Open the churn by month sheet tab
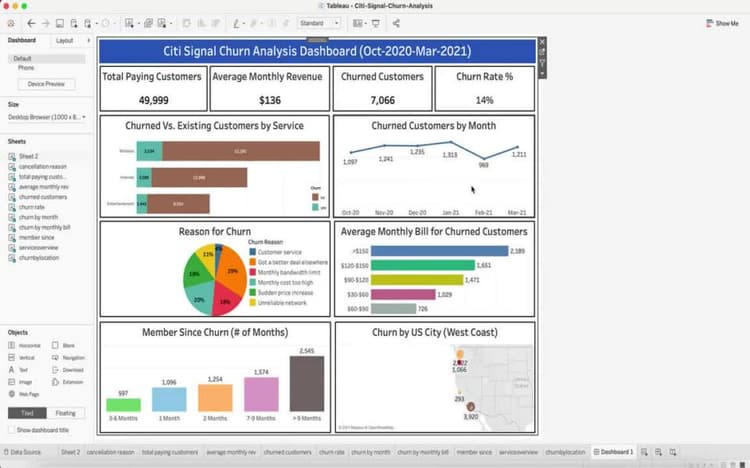Screen dimensions: 750x468 [371, 452]
